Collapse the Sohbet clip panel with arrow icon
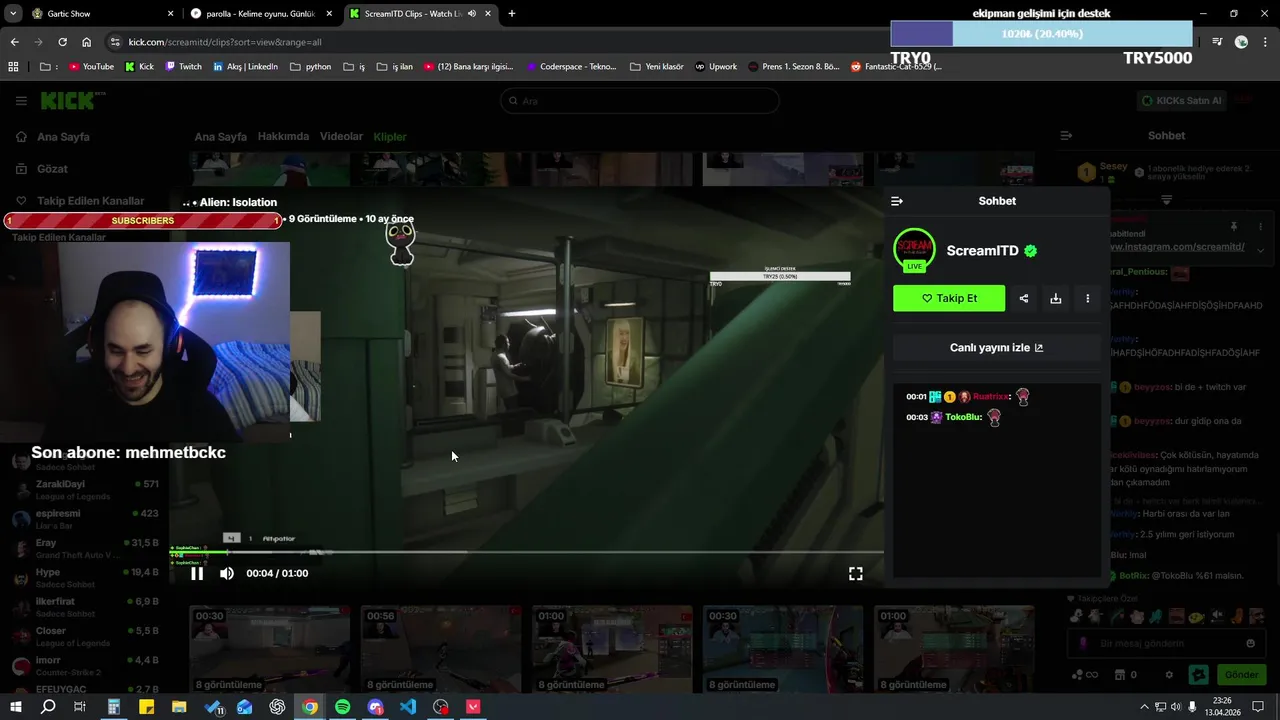This screenshot has width=1280, height=720. (897, 201)
